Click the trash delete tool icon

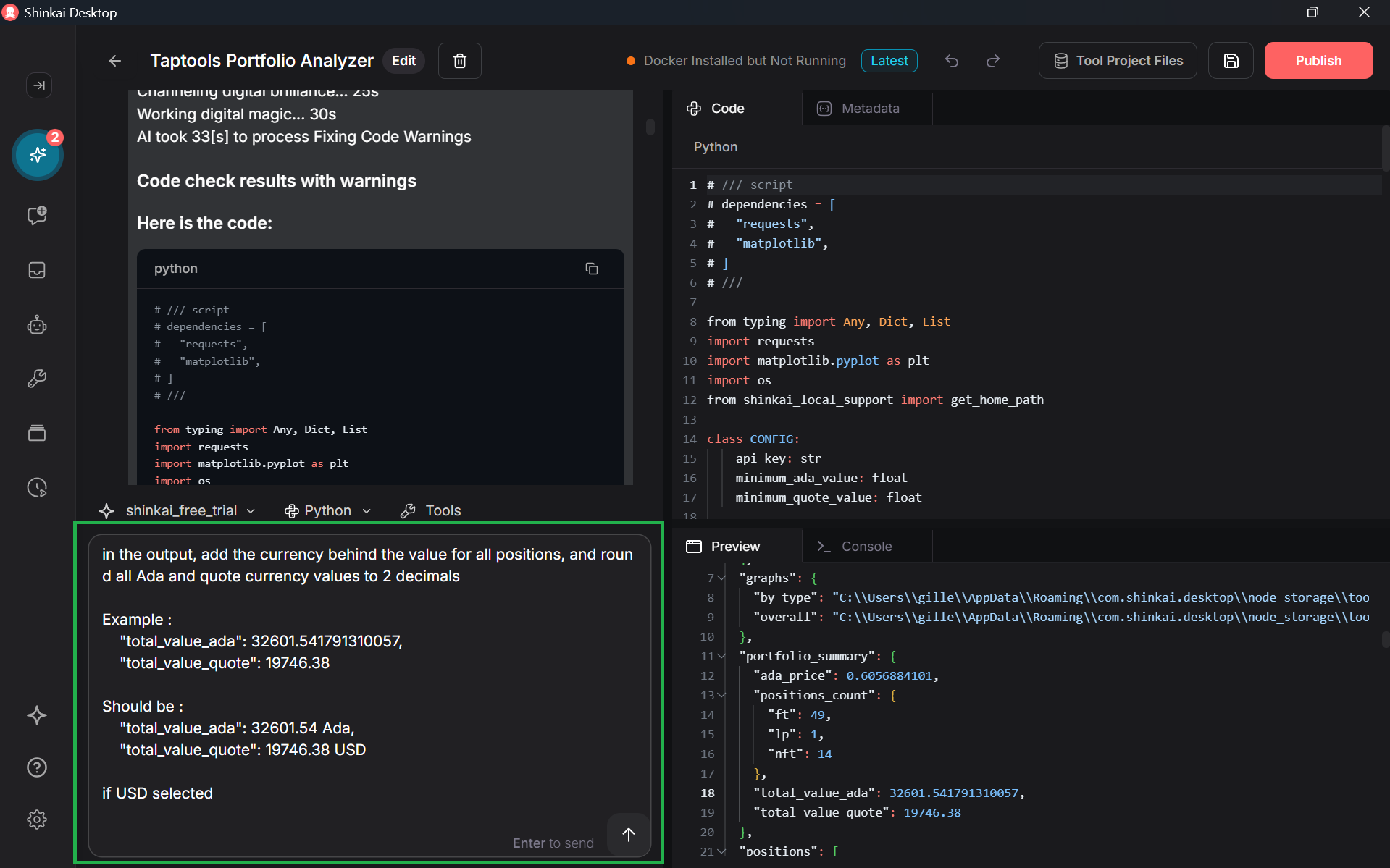click(x=459, y=61)
